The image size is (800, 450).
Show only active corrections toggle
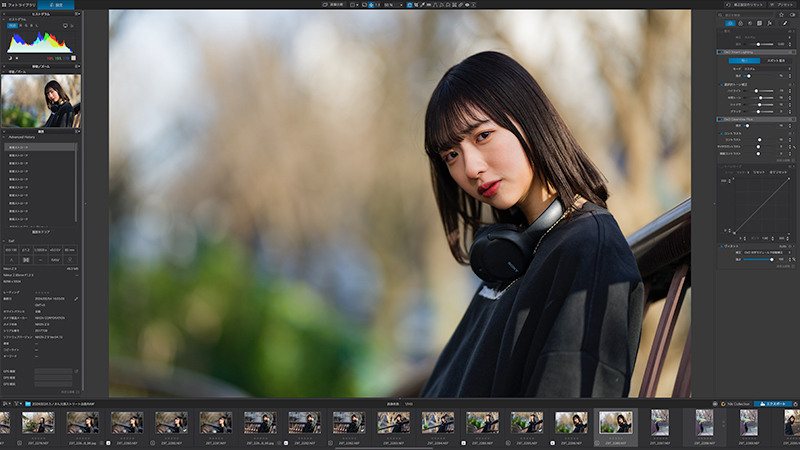click(792, 15)
